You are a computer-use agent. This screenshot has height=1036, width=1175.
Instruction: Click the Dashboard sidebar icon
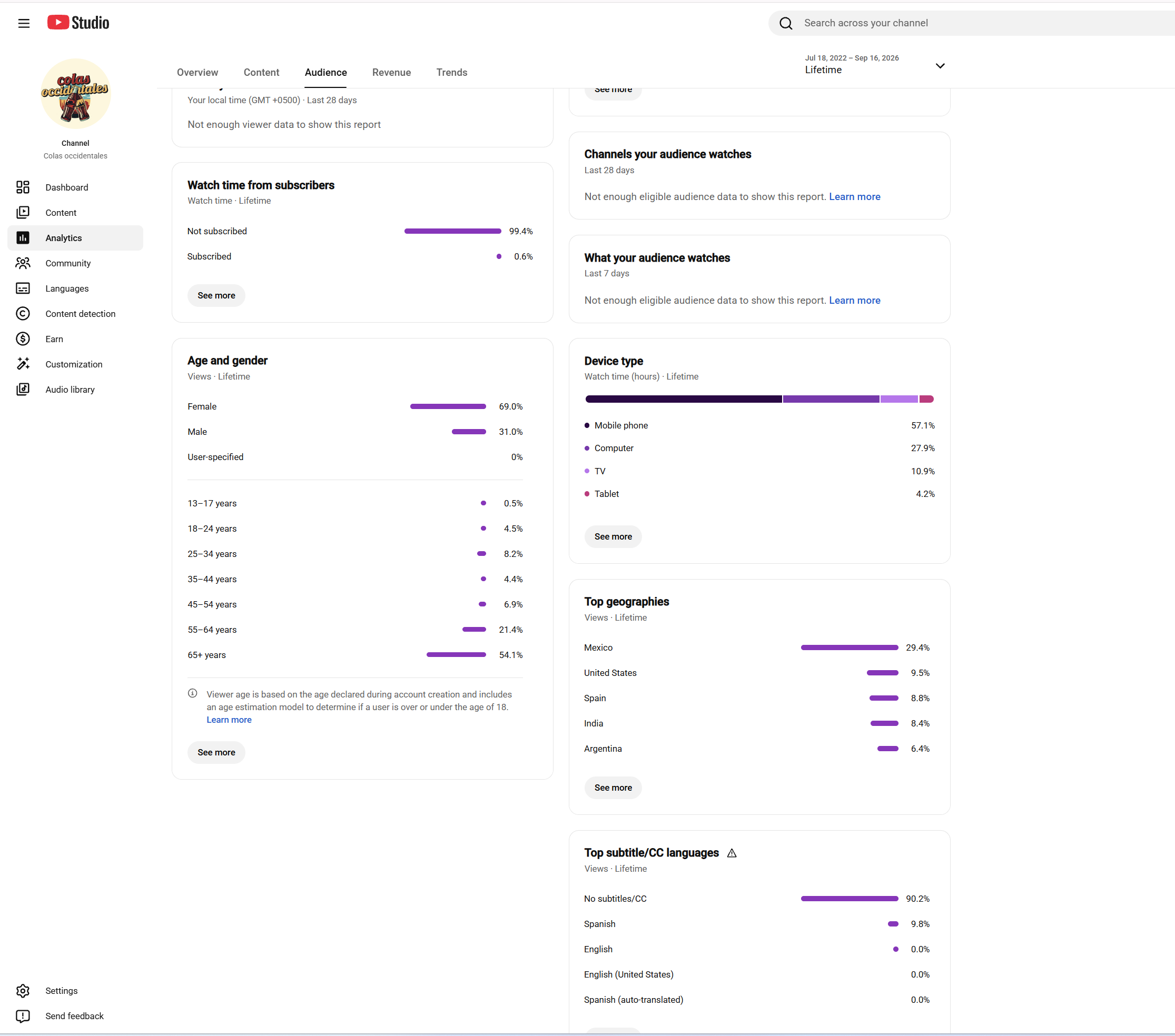pyautogui.click(x=23, y=187)
